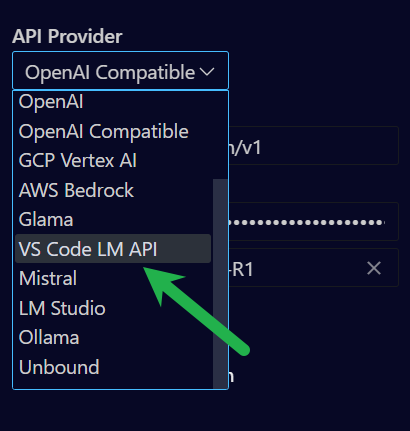Click the masked API key field
The height and width of the screenshot is (431, 410).
314,221
